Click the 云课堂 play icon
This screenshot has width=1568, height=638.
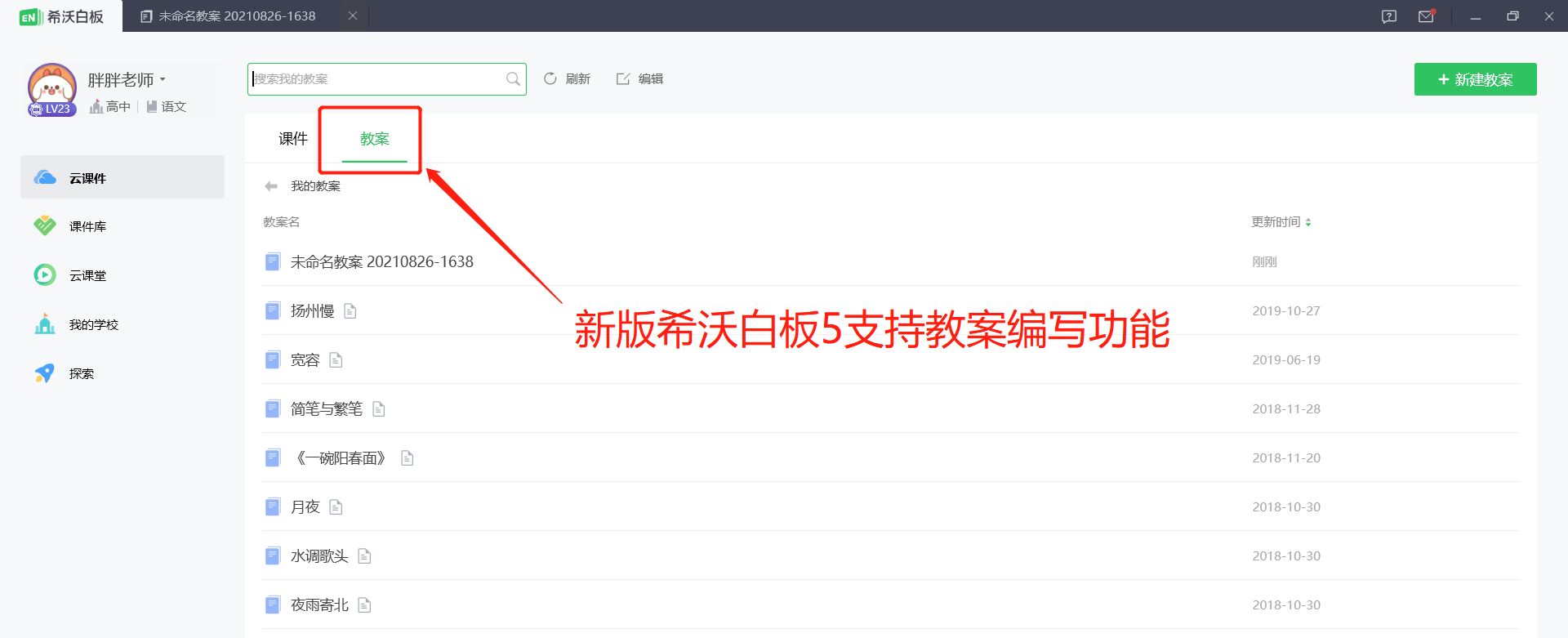[x=45, y=274]
